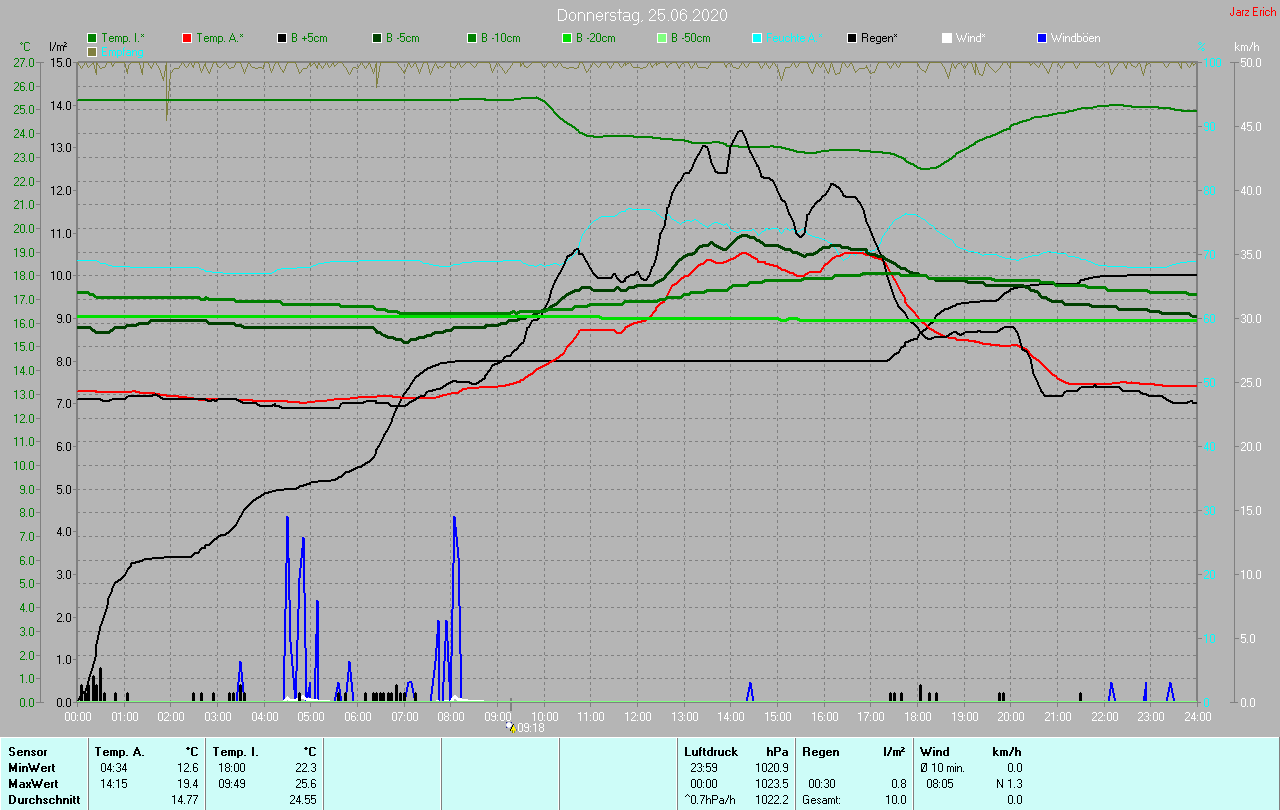Click the green Temp. I. legend swatch
Viewport: 1280px width, 810px height.
[x=93, y=38]
